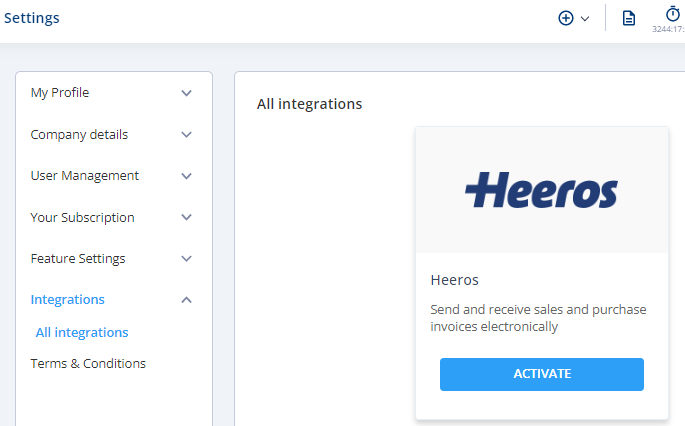Viewport: 685px width, 426px height.
Task: Expand User Management chevron
Action: [187, 176]
